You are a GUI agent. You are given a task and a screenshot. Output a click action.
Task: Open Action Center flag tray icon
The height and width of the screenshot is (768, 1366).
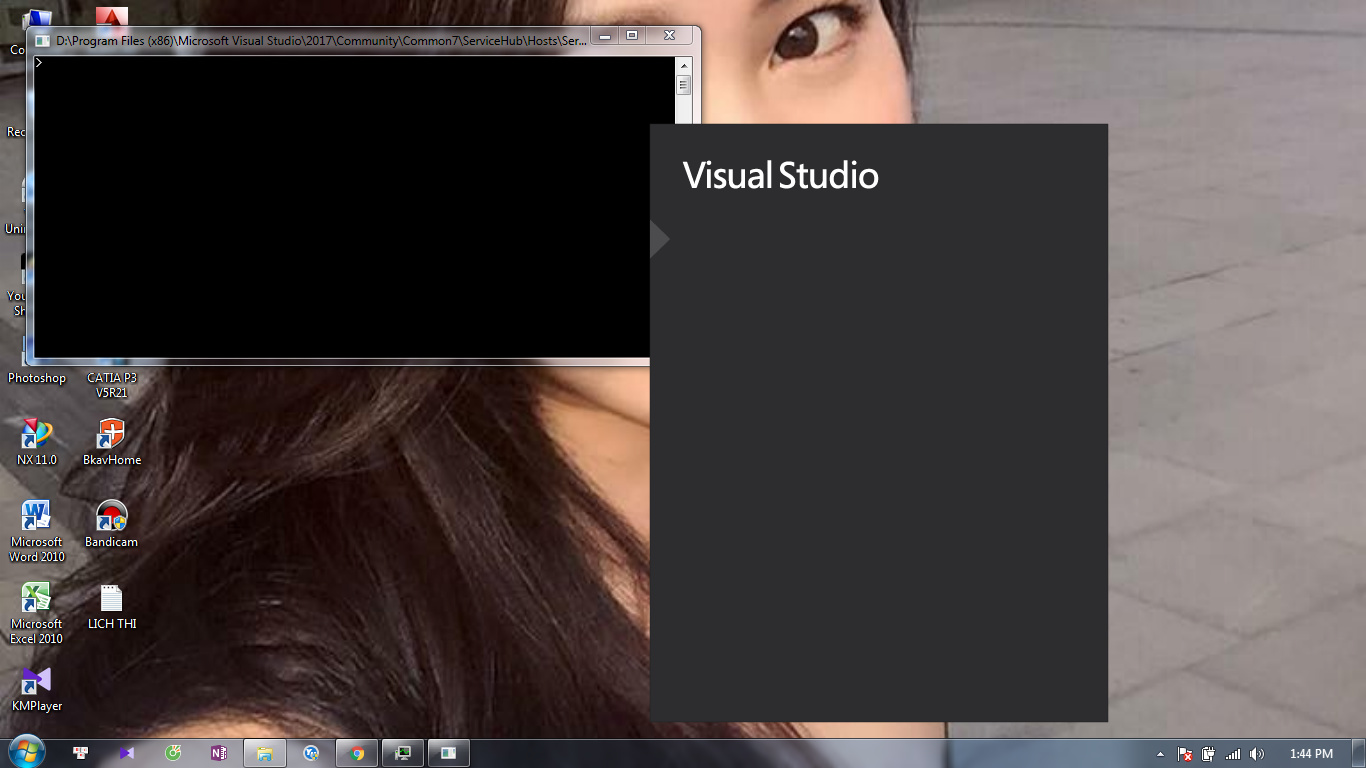pos(1185,754)
